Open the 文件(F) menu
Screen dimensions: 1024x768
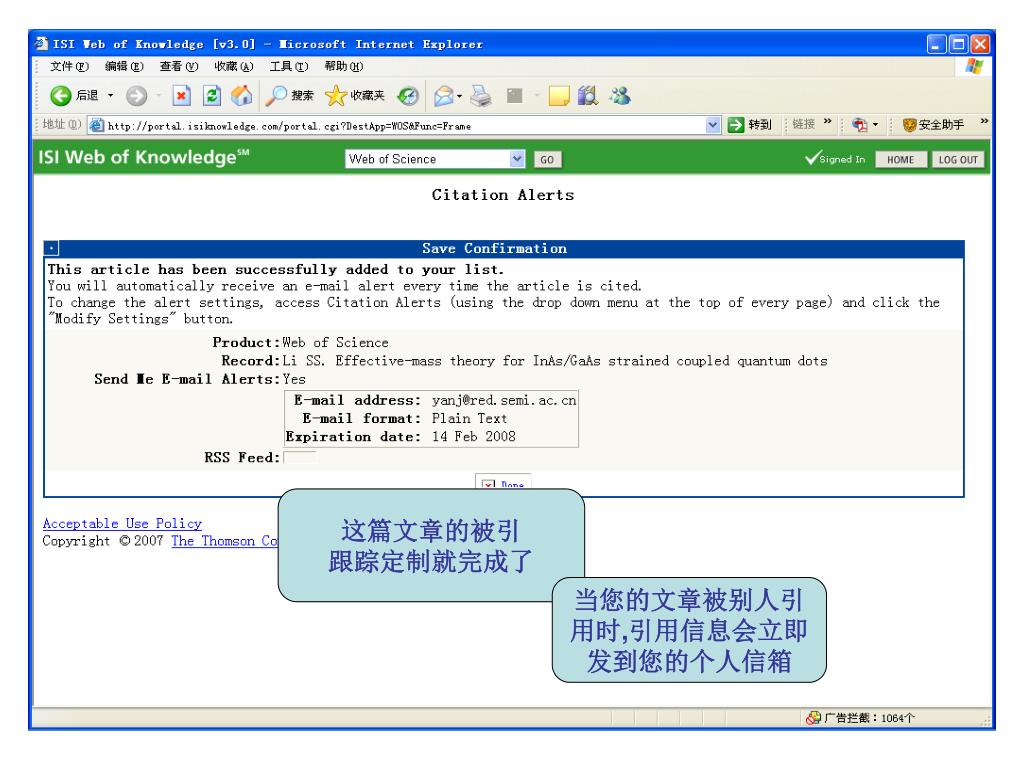[69, 66]
